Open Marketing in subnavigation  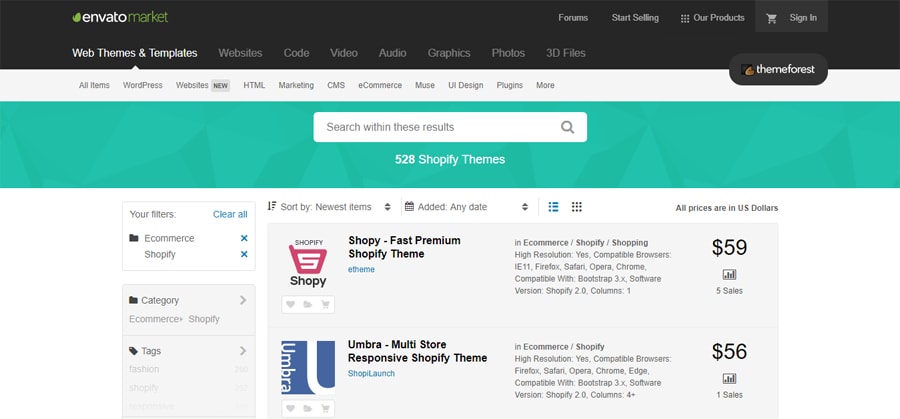tap(296, 85)
